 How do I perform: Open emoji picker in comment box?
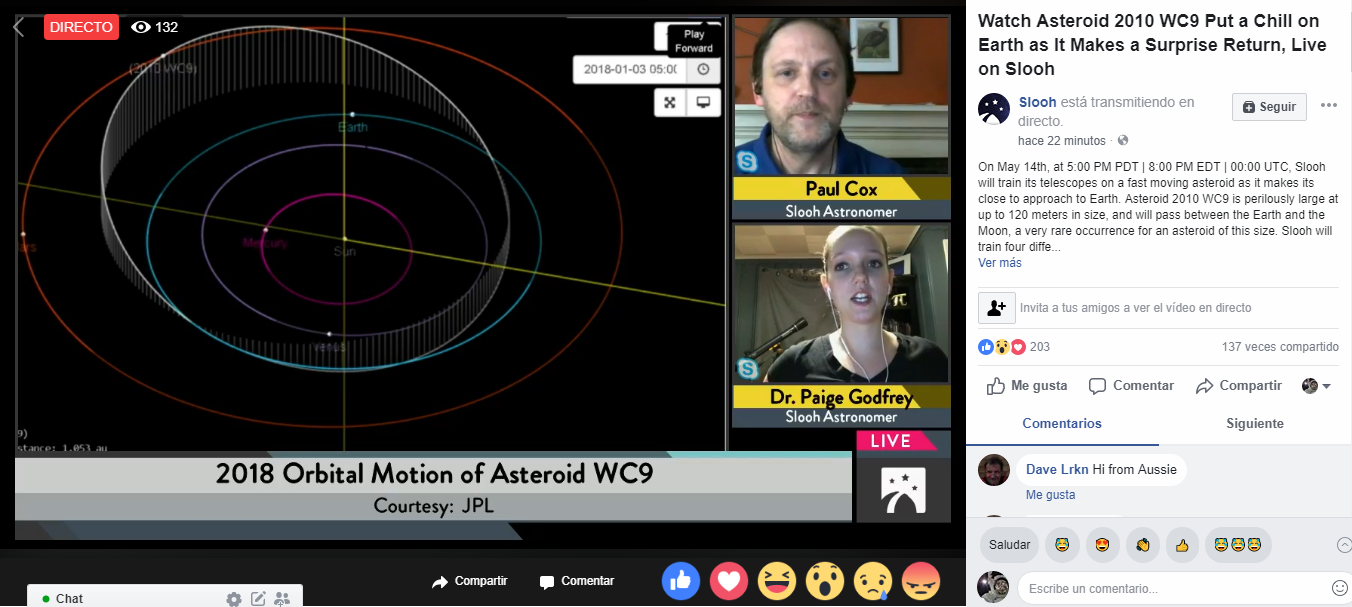point(1339,588)
